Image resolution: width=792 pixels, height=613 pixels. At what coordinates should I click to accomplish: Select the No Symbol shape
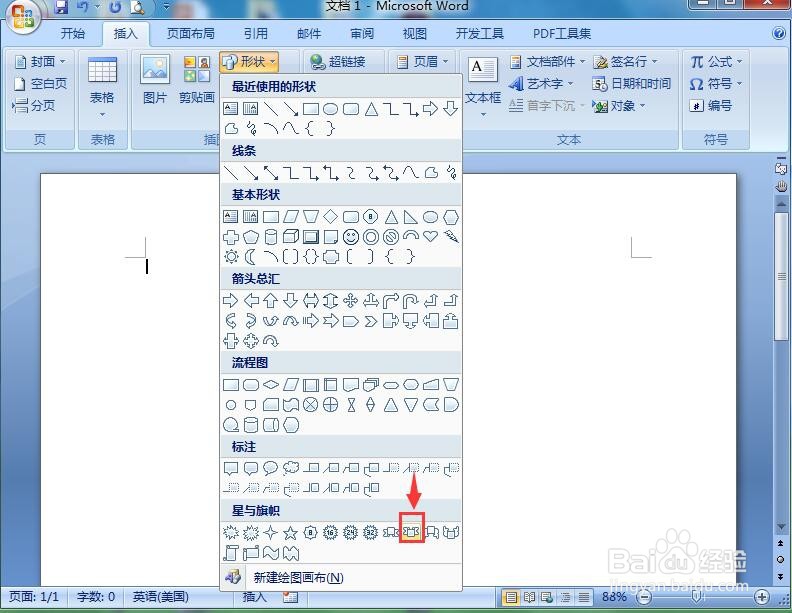[390, 236]
